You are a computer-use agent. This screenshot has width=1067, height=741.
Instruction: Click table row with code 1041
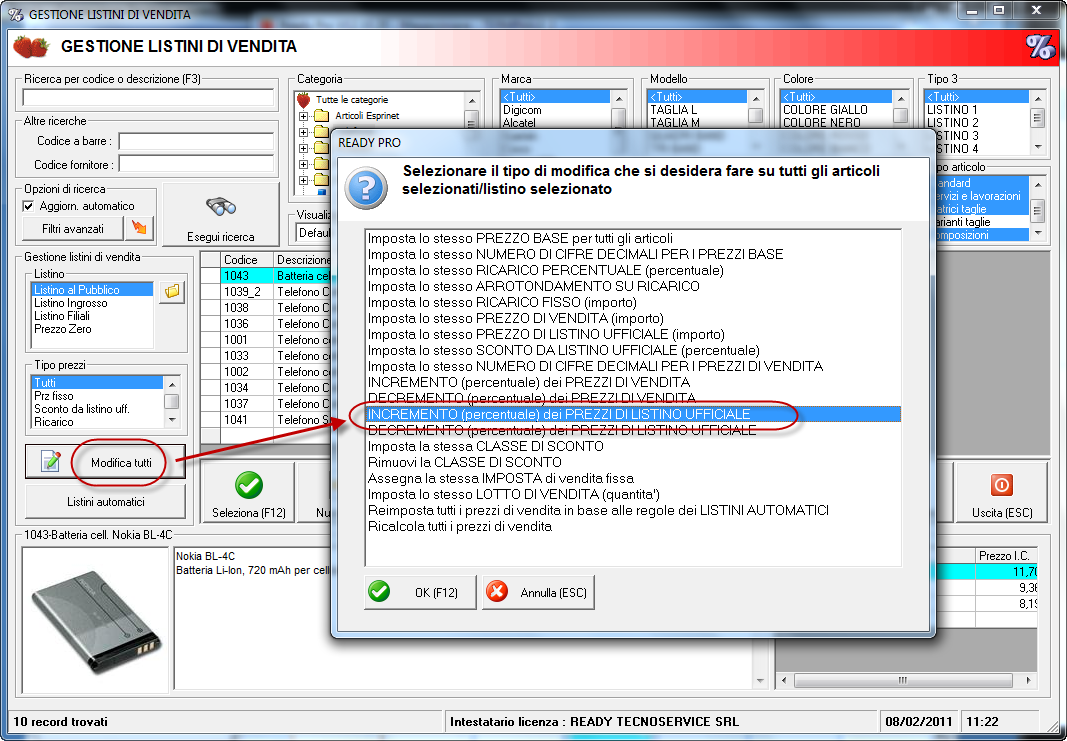pos(265,419)
